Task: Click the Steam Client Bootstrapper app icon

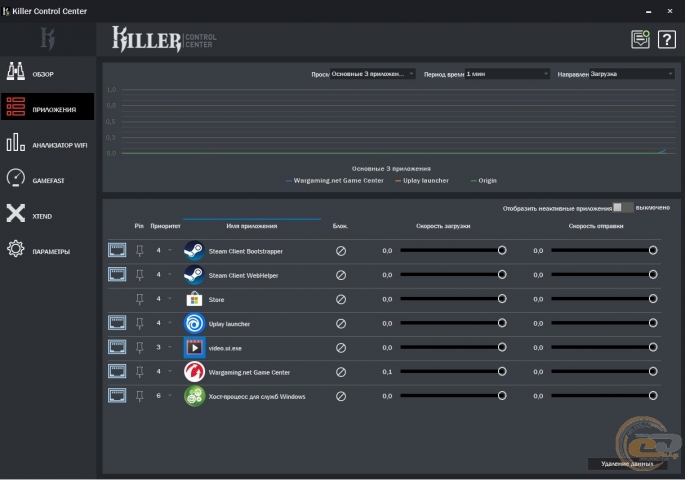Action: point(194,251)
